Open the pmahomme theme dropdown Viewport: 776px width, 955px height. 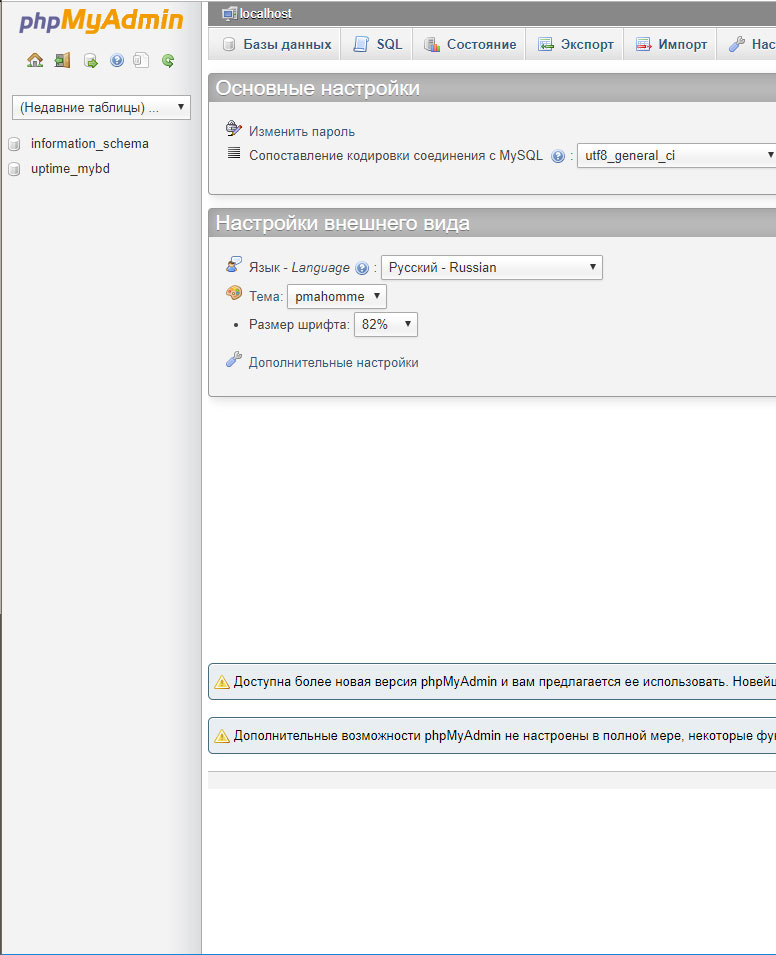337,297
